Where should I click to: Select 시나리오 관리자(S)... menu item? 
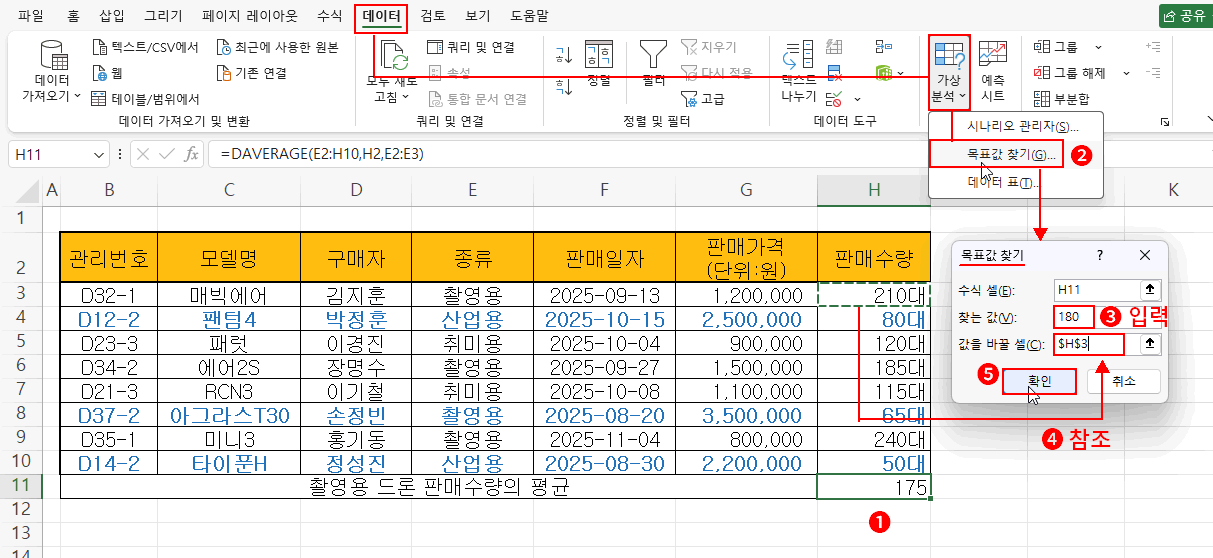tap(1015, 127)
